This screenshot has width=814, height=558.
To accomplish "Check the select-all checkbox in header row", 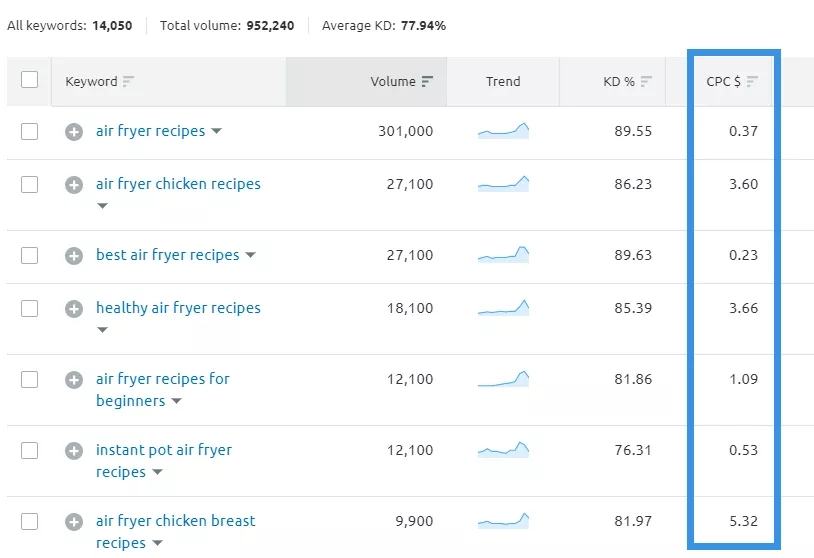I will click(29, 80).
